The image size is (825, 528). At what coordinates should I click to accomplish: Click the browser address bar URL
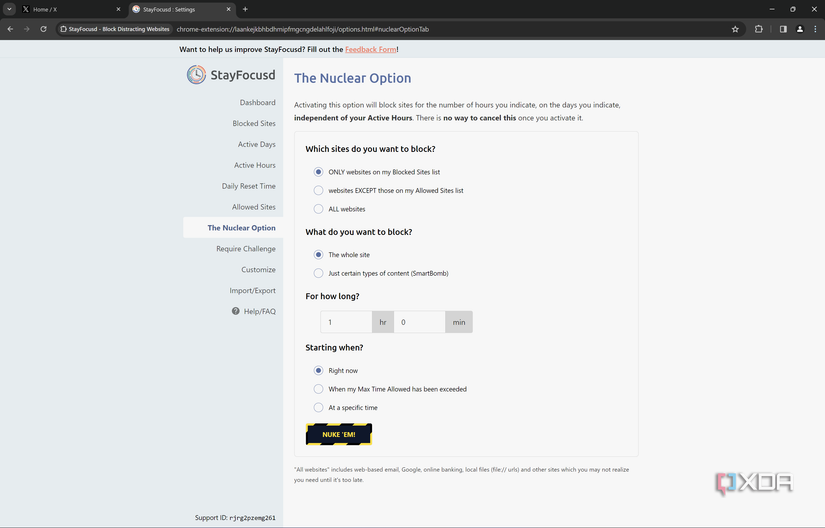[x=303, y=29]
